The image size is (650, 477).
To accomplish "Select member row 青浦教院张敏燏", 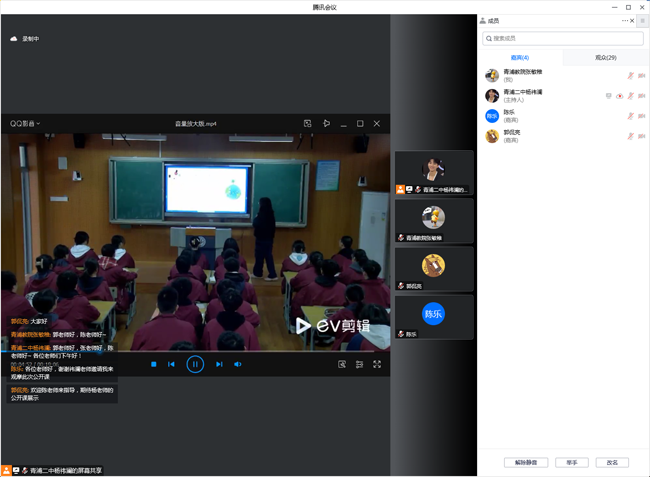I will 564,75.
